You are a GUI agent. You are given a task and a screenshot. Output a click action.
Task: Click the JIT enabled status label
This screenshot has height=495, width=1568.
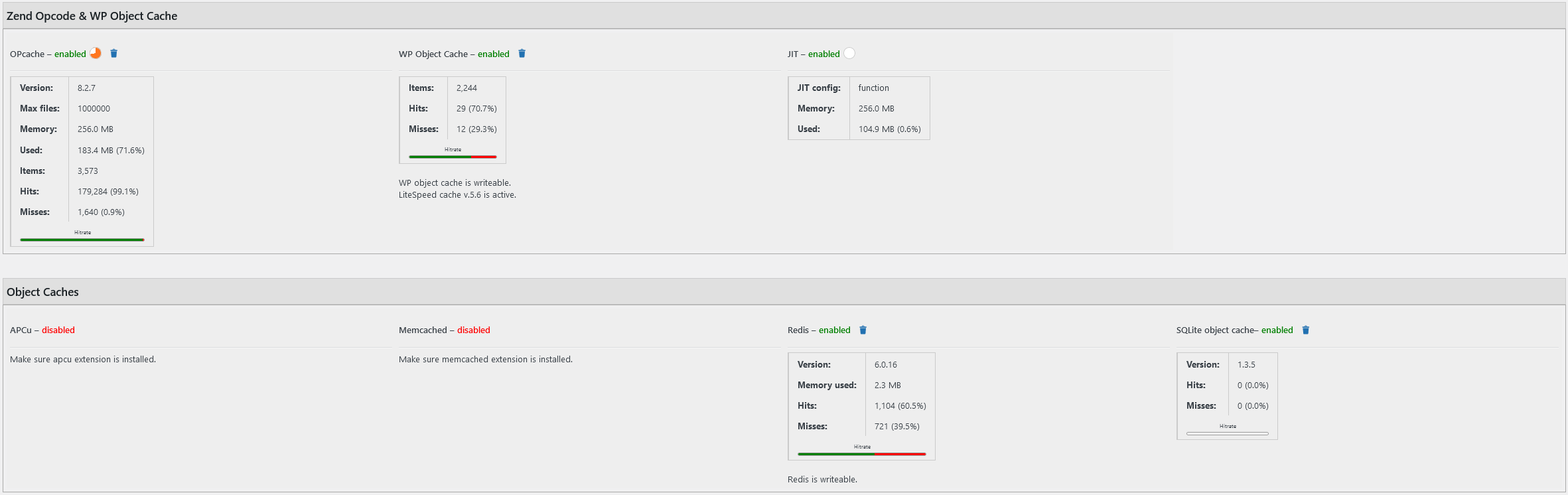pos(823,54)
